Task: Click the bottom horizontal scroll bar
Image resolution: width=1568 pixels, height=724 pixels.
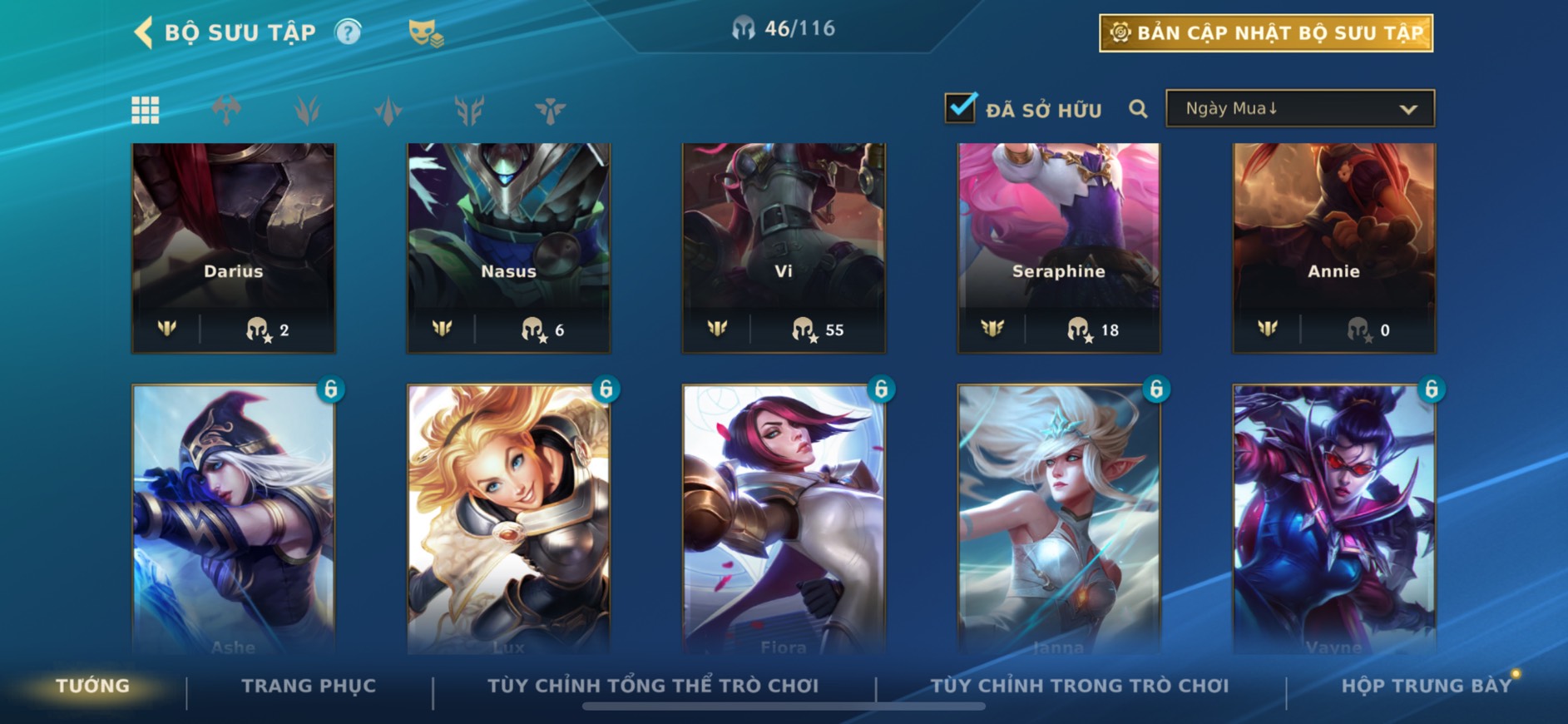Action: (x=784, y=707)
